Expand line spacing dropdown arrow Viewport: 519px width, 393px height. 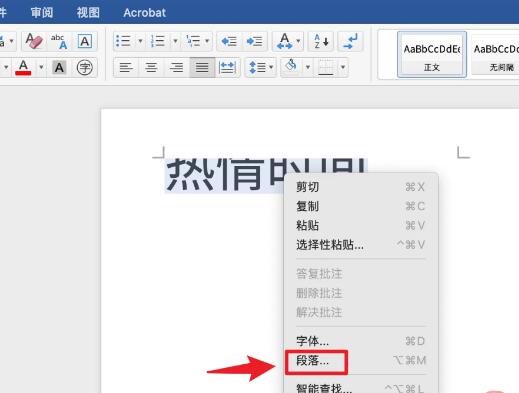(271, 68)
